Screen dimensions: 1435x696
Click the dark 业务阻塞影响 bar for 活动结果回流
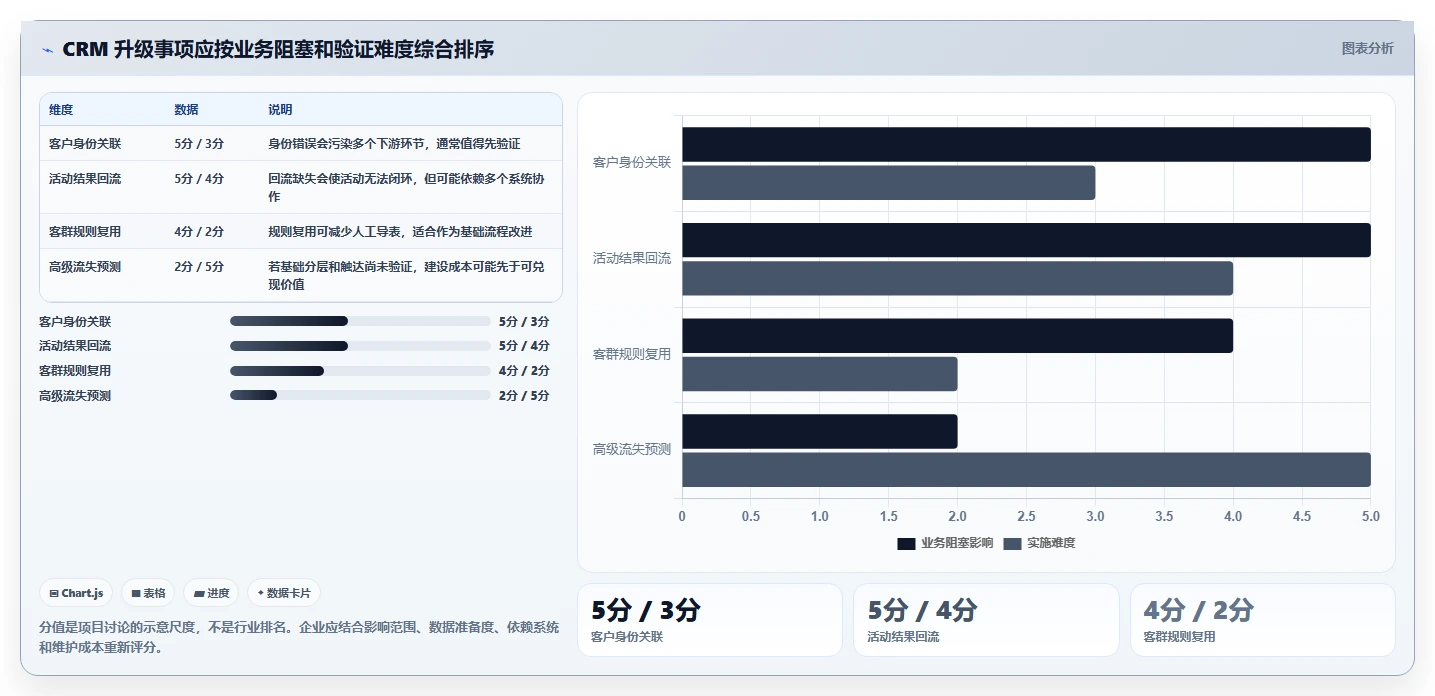click(1026, 240)
